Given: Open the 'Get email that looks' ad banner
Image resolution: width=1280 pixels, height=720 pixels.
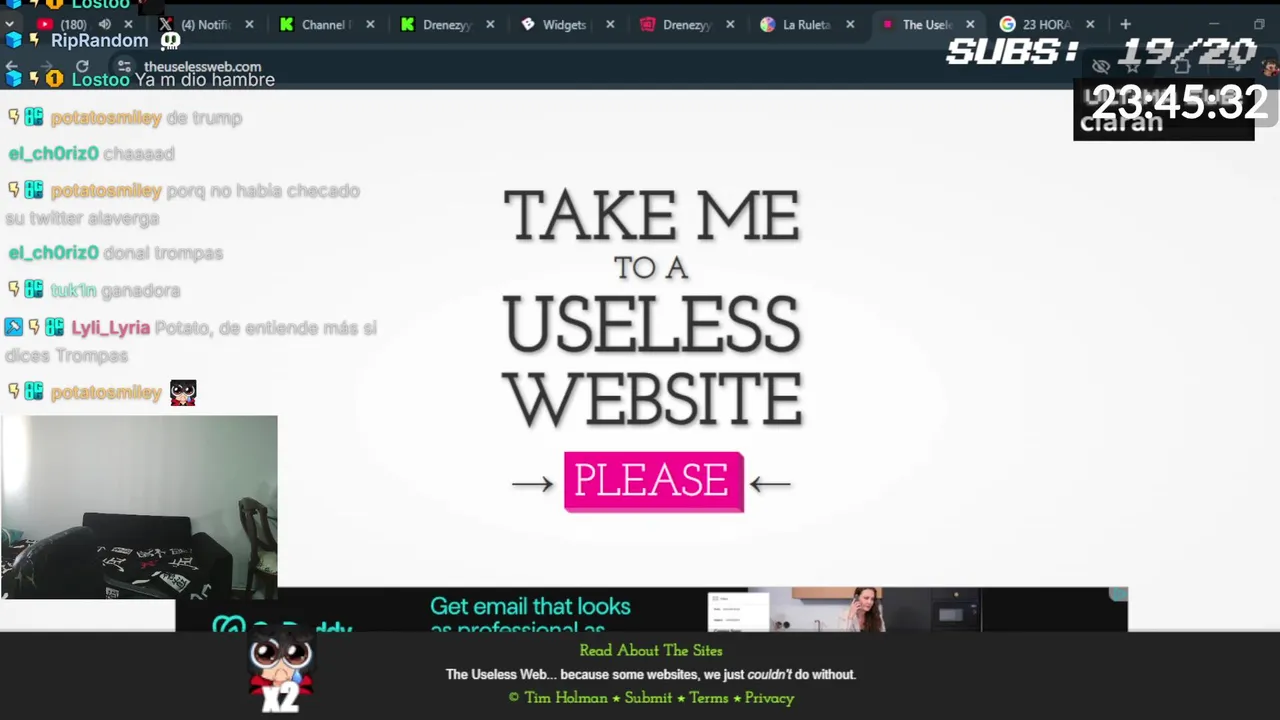Looking at the screenshot, I should (651, 610).
